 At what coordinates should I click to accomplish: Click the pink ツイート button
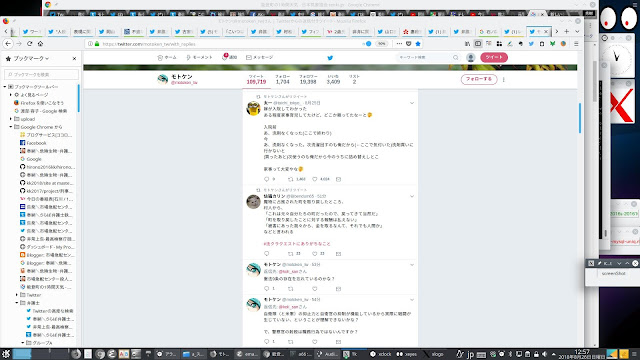pos(494,58)
